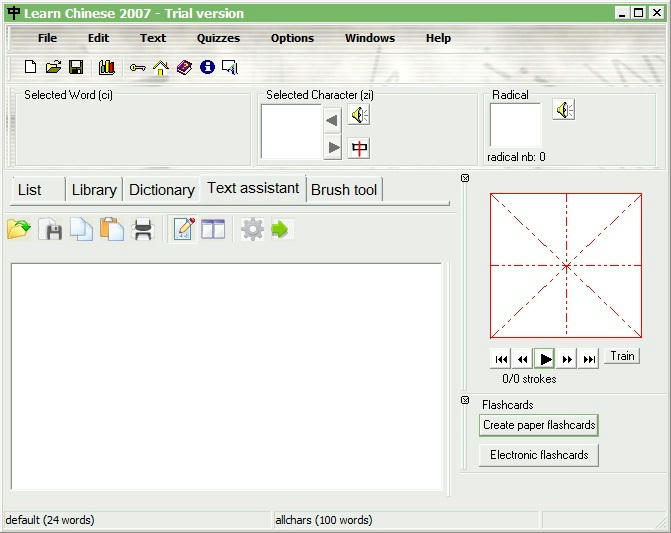Click the yellow house home icon
This screenshot has width=671, height=533.
pos(160,68)
